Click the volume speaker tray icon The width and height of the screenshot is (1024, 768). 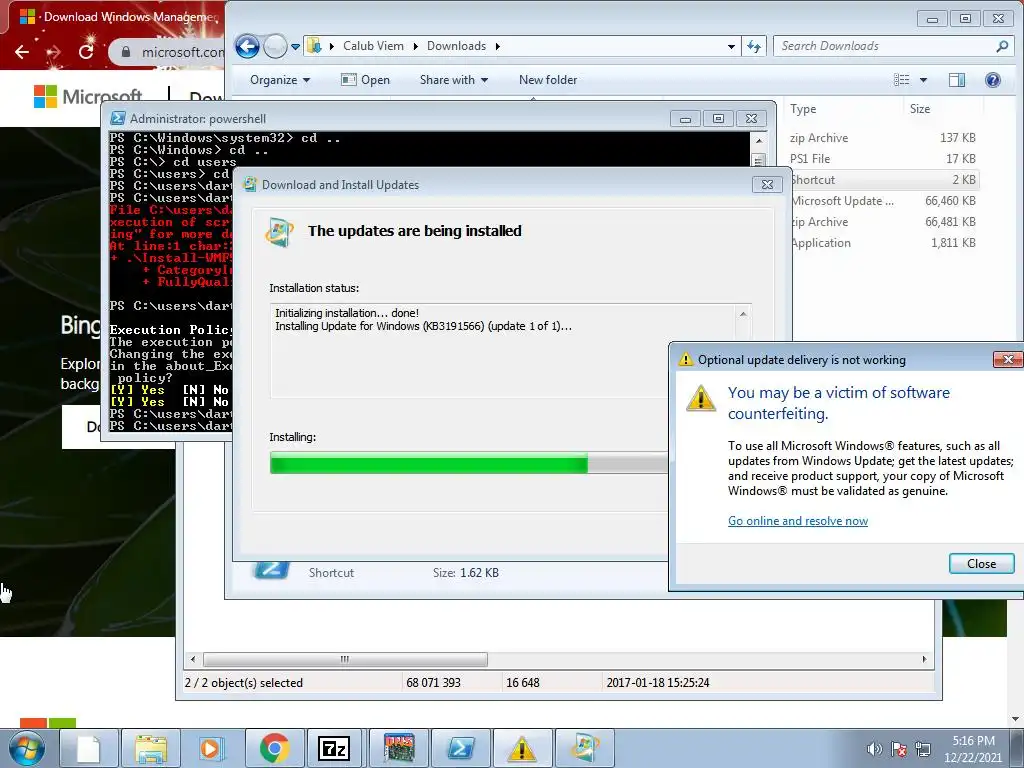point(874,749)
